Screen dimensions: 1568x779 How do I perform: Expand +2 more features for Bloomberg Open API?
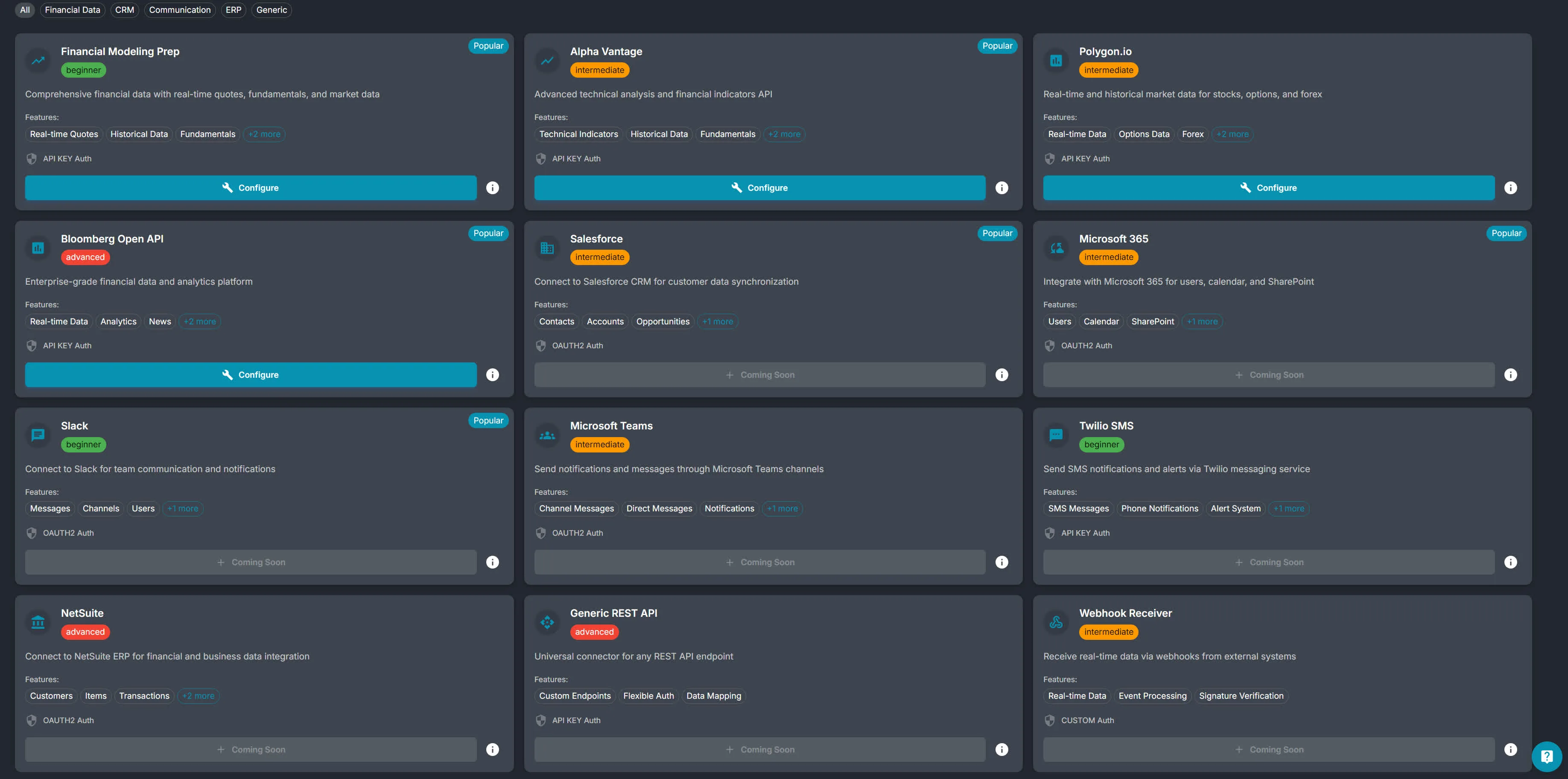(x=200, y=321)
